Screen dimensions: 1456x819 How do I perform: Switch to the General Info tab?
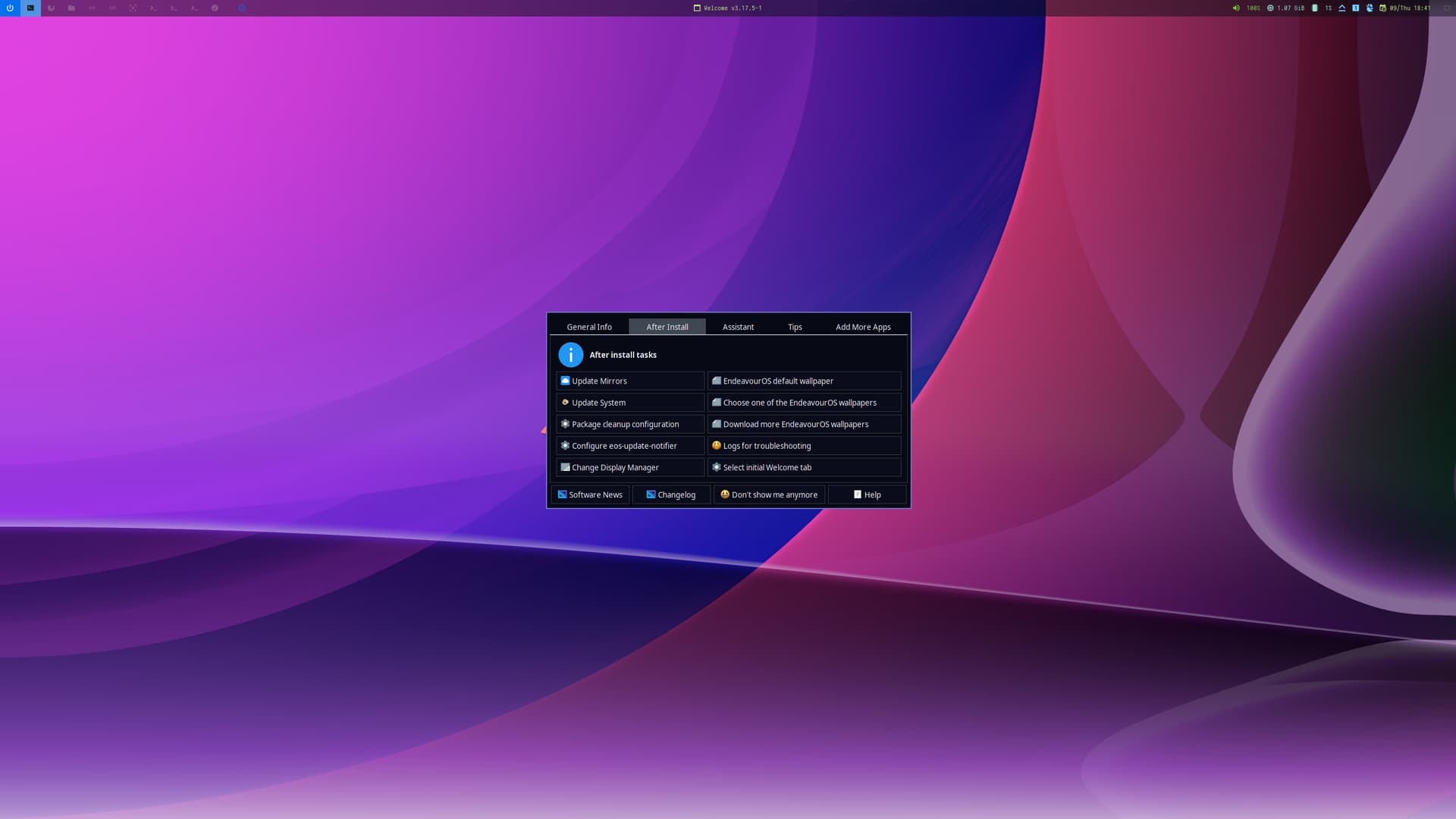click(x=589, y=326)
